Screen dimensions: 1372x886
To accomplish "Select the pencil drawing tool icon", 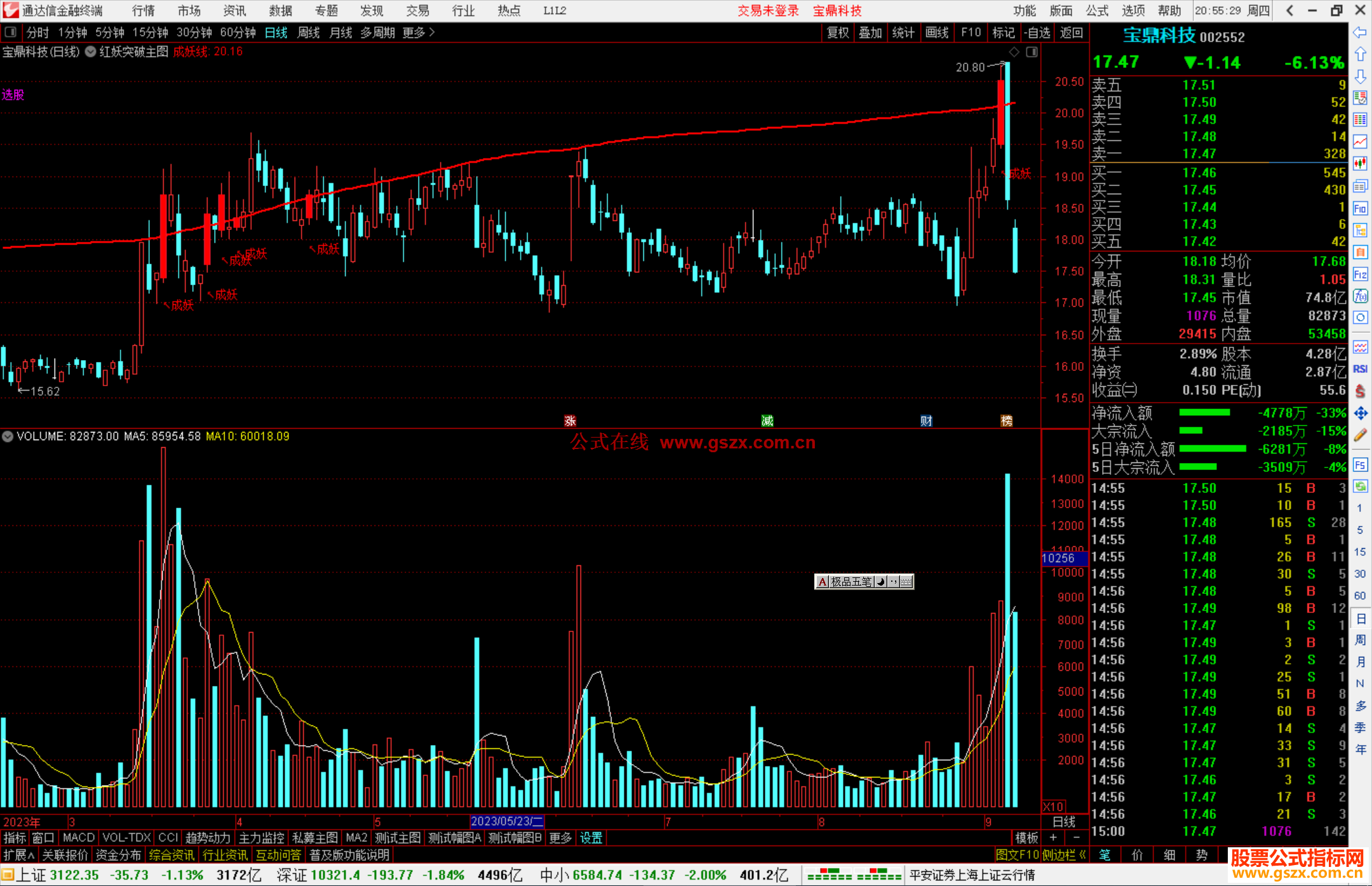I will click(x=1360, y=435).
